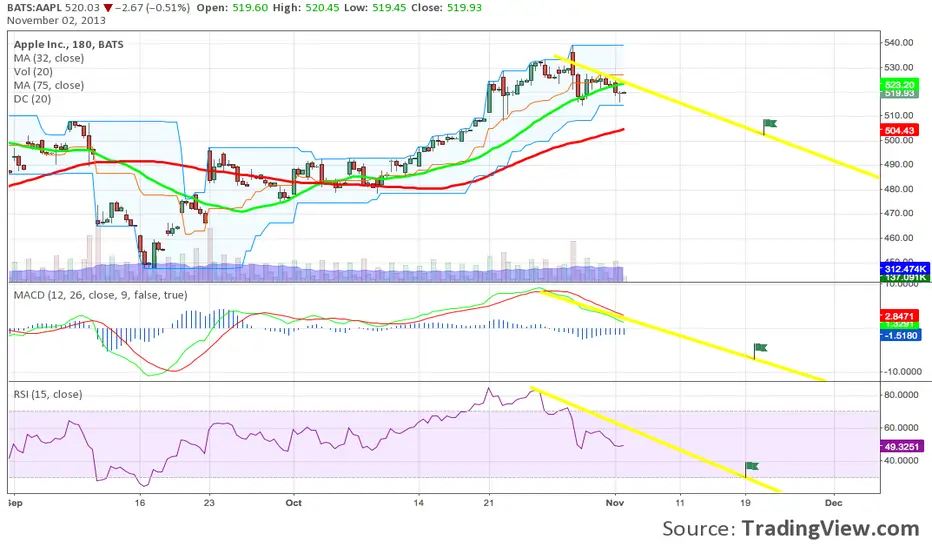Click the 11 date label on time axis
Screen dimensions: 932x550
coord(680,503)
